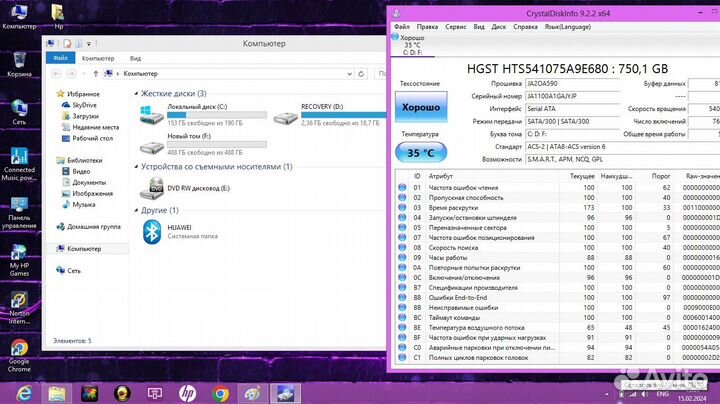Viewport: 720px width, 404px height.
Task: Click the HP taskbar icon
Action: click(187, 392)
